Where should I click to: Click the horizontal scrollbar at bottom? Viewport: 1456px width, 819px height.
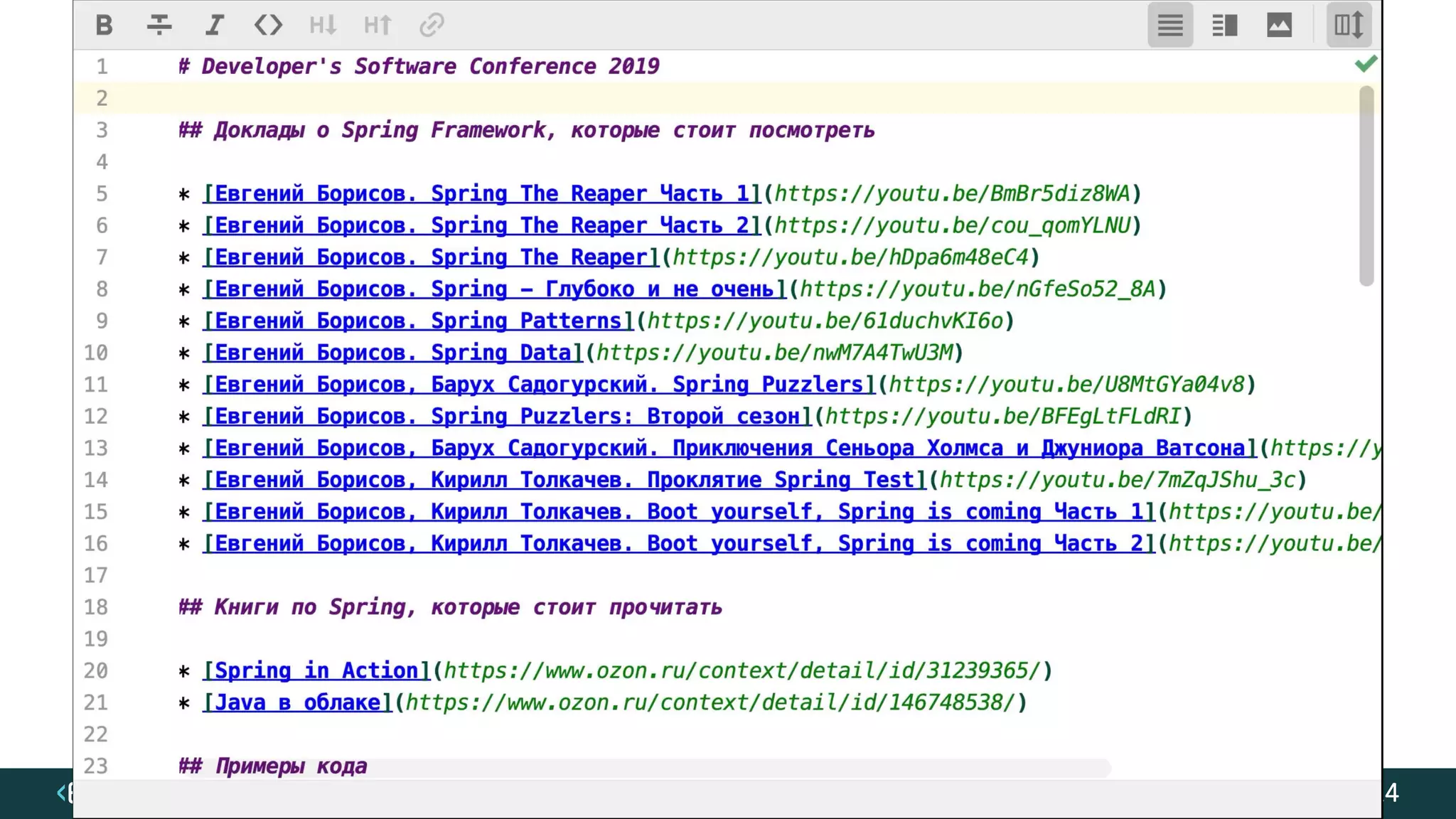pyautogui.click(x=711, y=768)
